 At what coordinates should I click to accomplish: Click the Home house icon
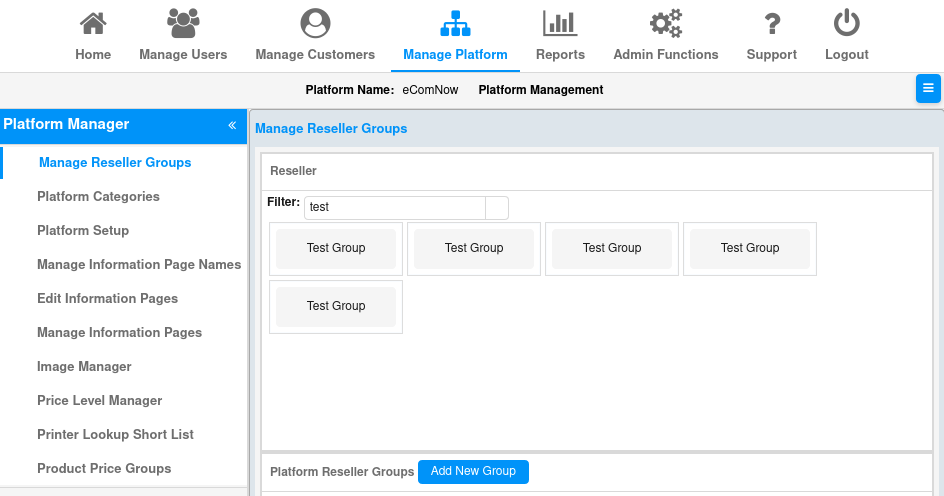tap(93, 23)
